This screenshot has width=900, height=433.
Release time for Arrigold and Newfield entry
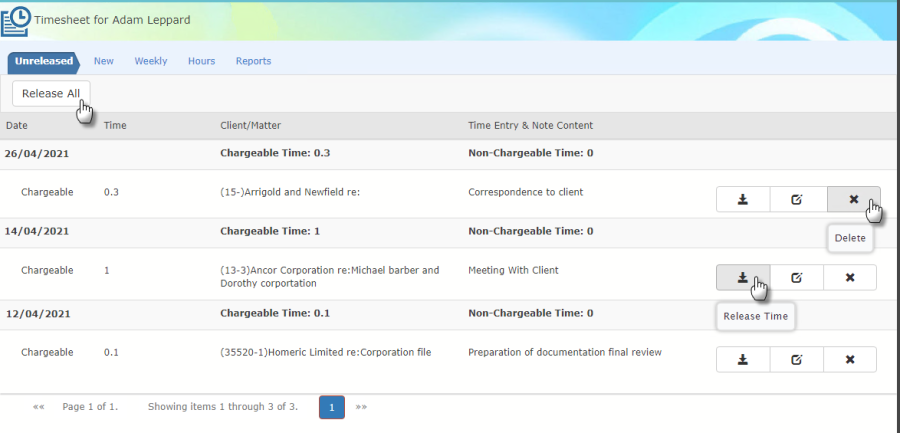[743, 199]
